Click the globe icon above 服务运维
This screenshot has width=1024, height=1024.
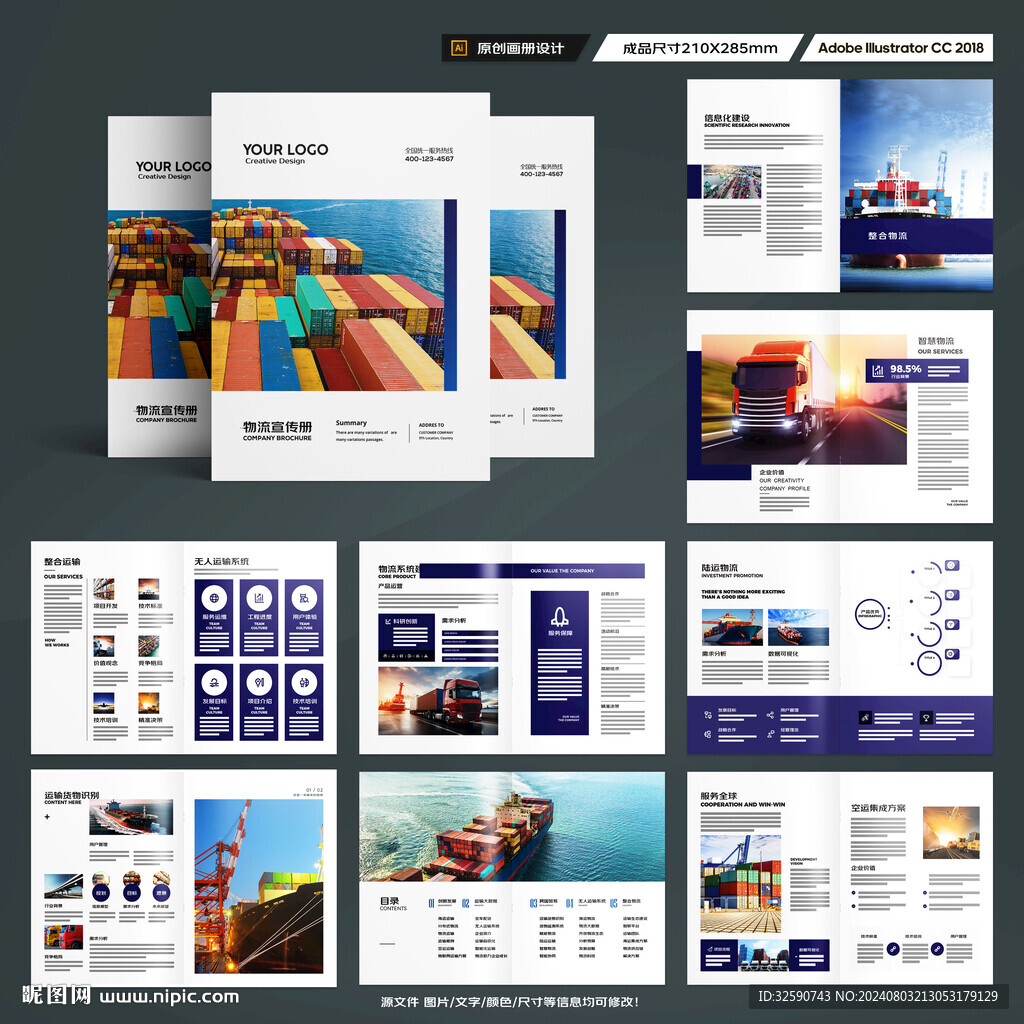click(214, 598)
